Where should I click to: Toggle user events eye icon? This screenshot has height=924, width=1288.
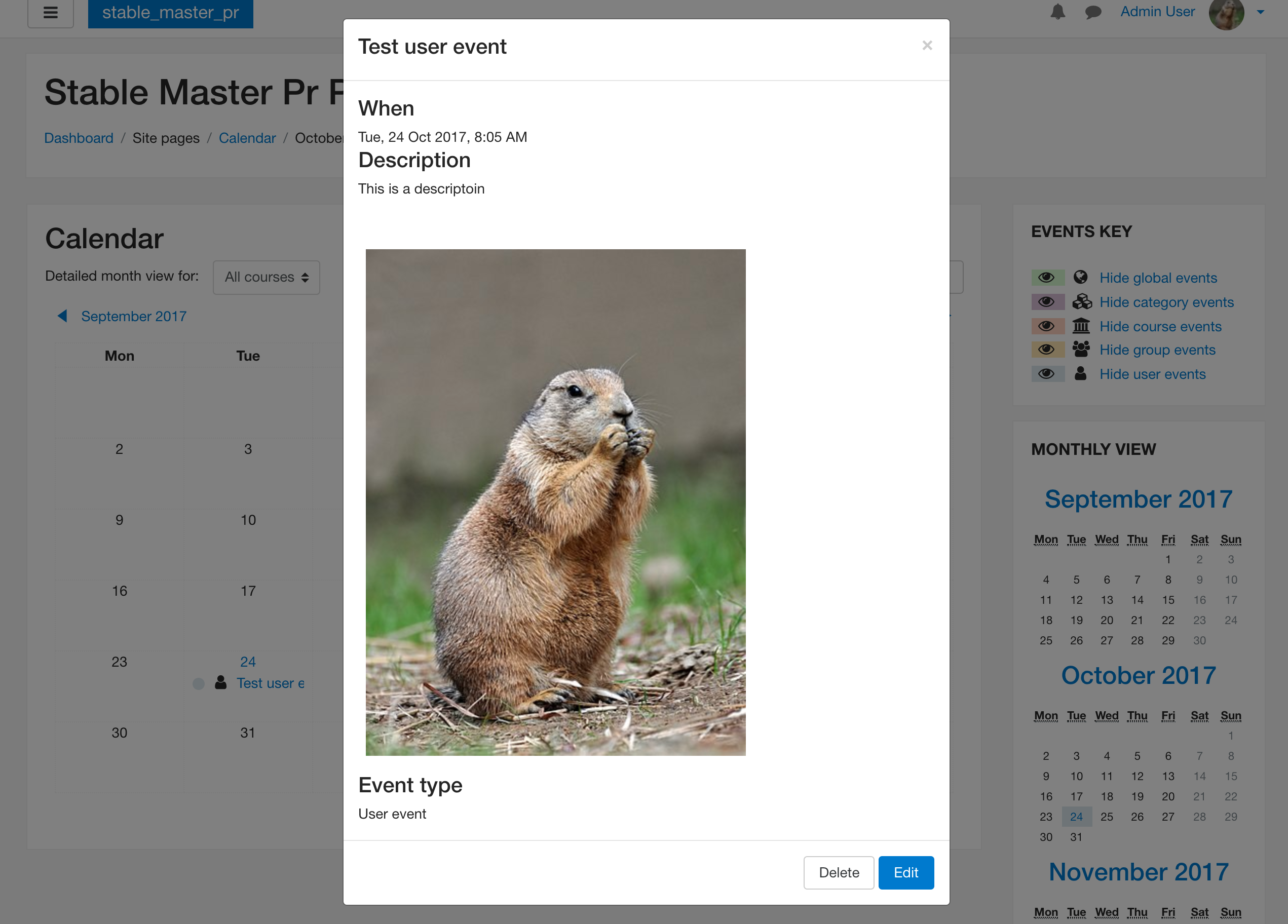[1047, 374]
